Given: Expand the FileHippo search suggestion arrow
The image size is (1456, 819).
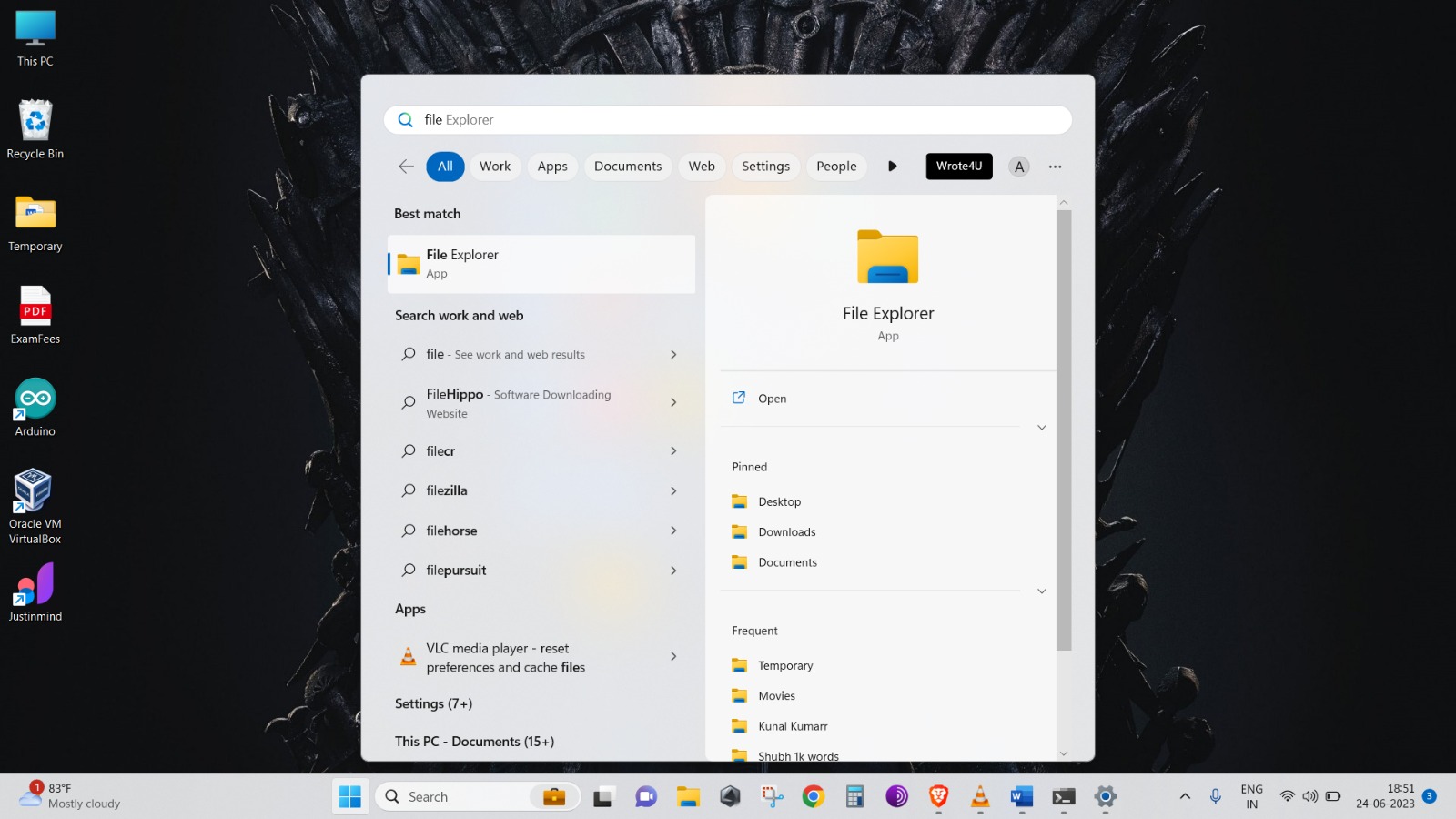Looking at the screenshot, I should tap(673, 402).
